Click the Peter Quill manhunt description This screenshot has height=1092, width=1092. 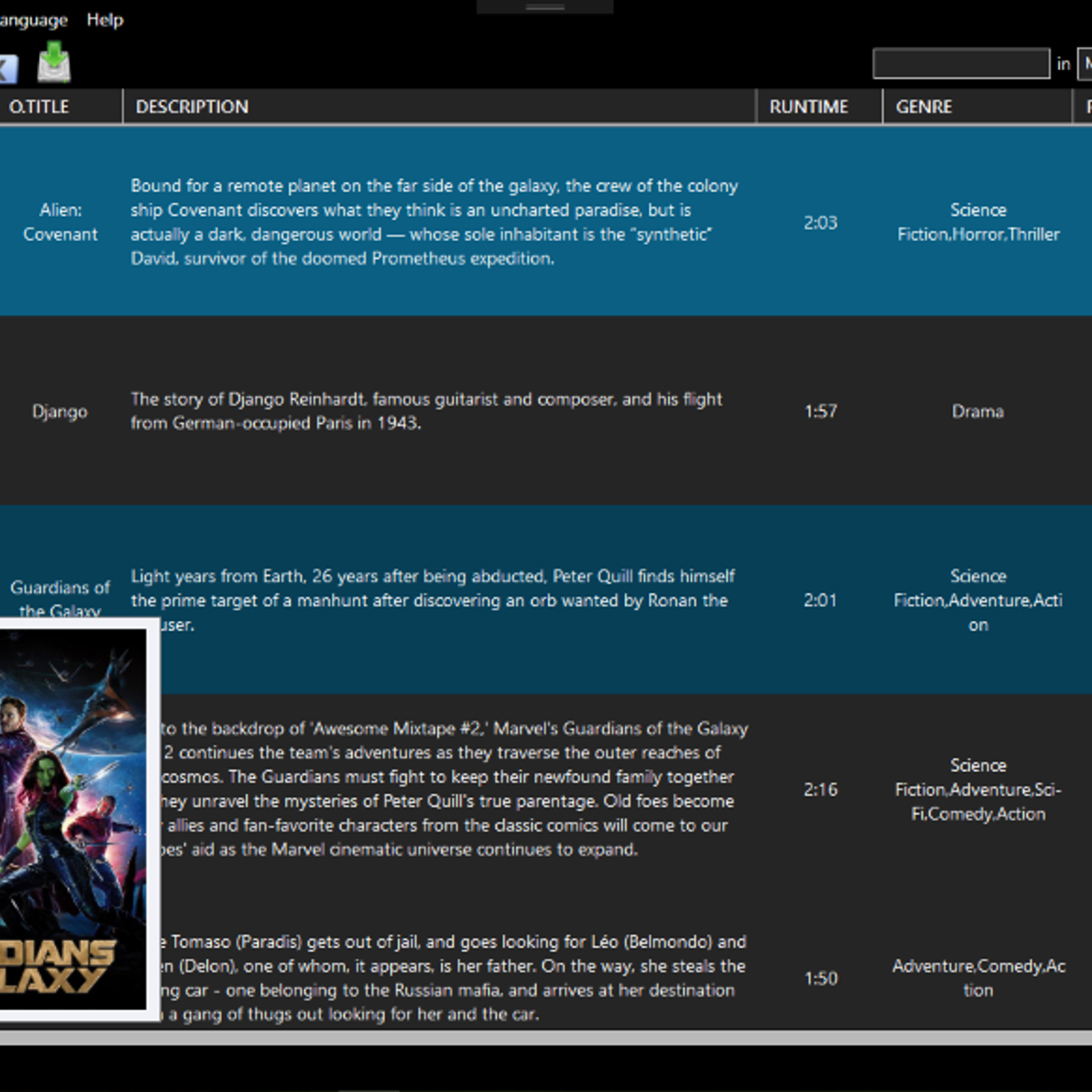pos(432,600)
